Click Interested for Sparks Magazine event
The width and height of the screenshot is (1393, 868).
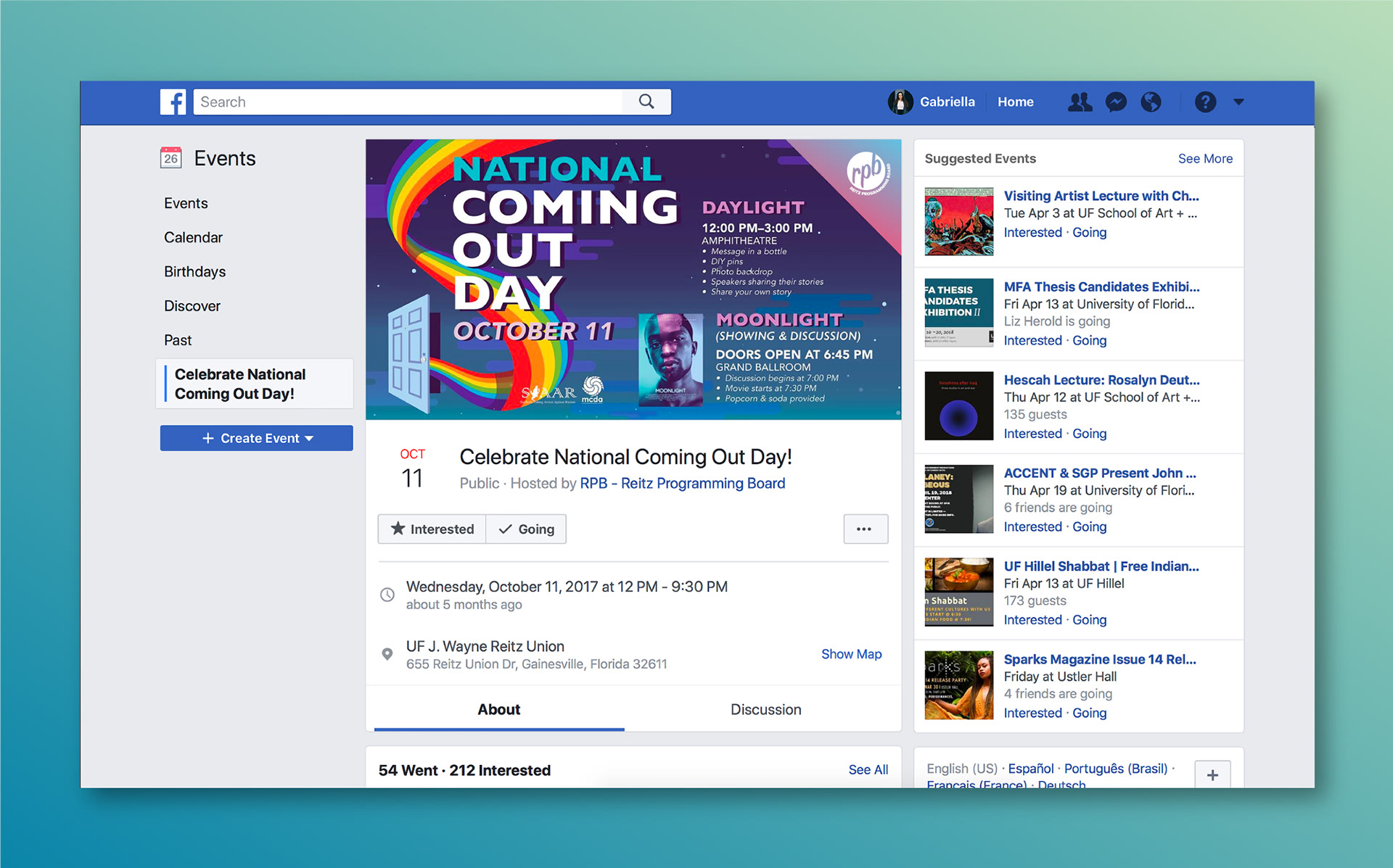[1032, 713]
